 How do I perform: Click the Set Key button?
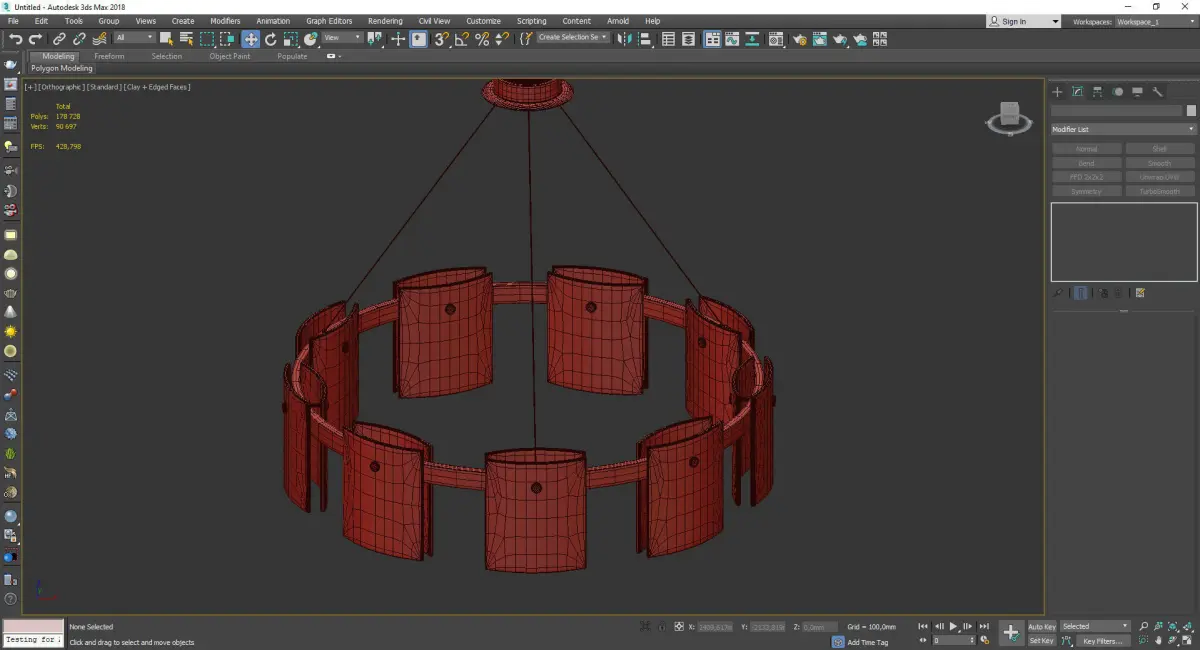(1042, 641)
